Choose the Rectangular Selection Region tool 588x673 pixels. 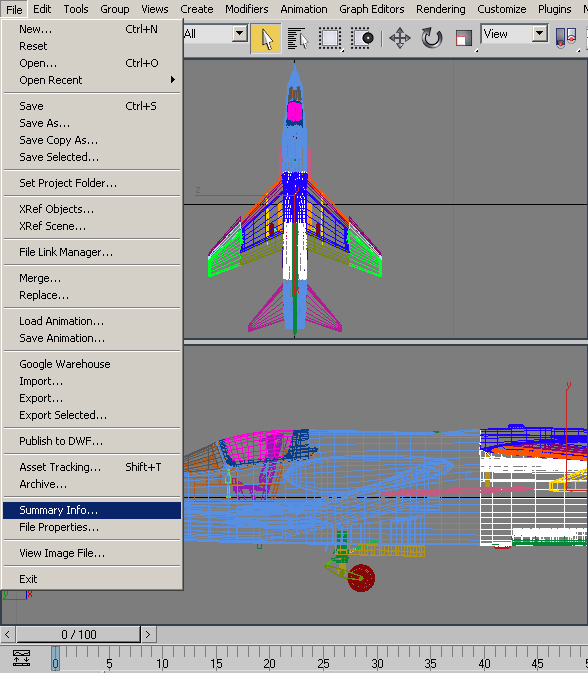click(330, 39)
